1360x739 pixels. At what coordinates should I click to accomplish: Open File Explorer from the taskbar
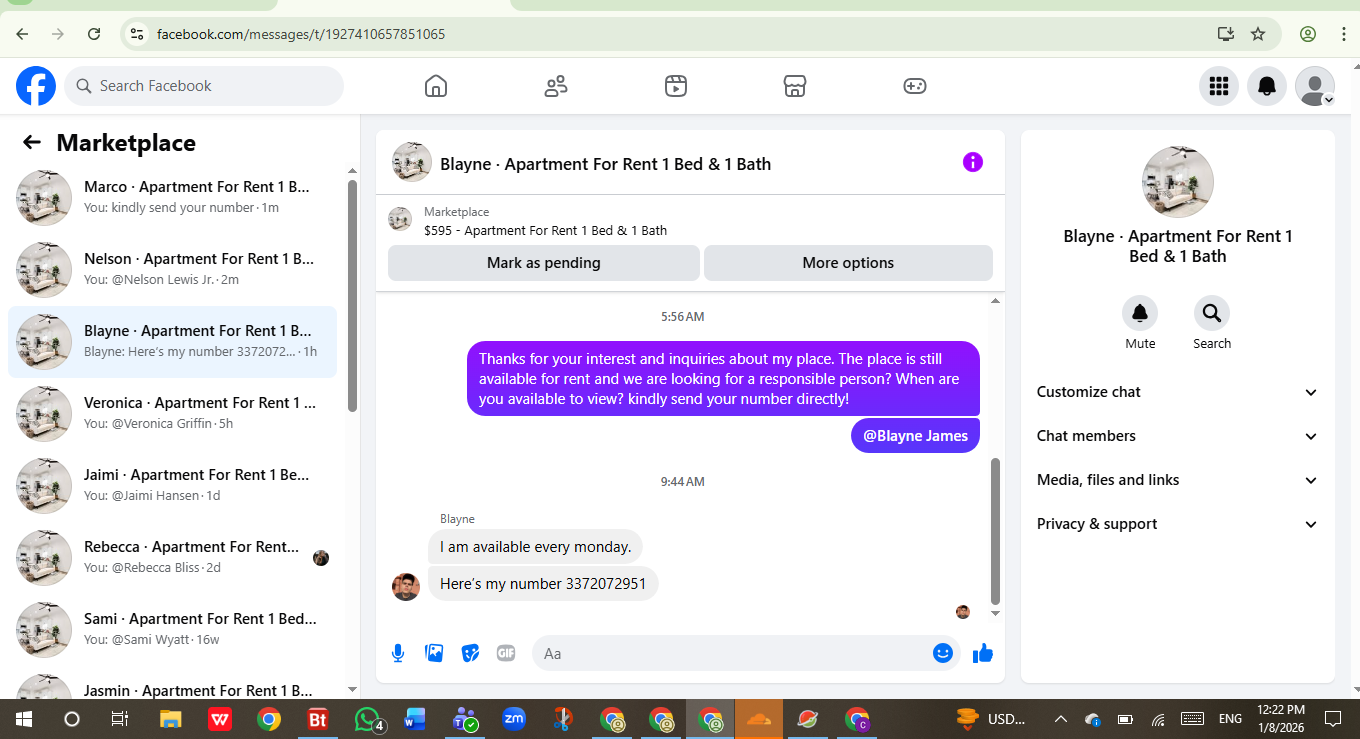tap(171, 719)
